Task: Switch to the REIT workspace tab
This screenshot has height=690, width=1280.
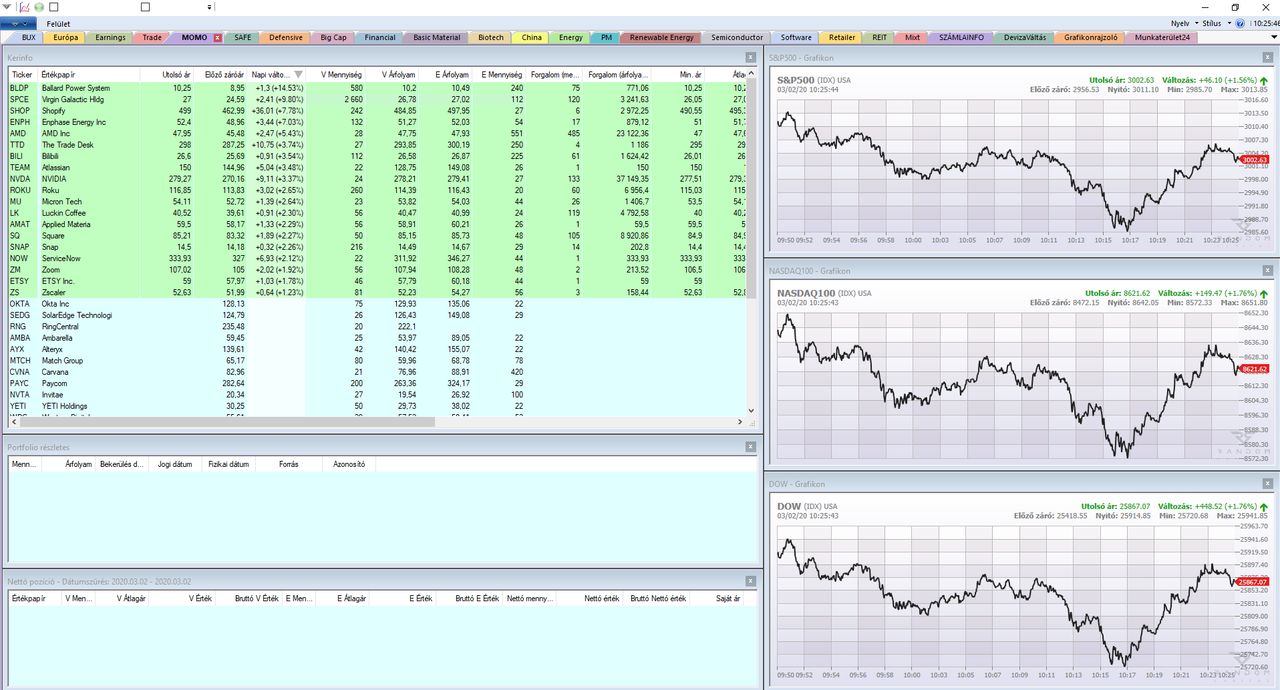Action: click(x=879, y=38)
